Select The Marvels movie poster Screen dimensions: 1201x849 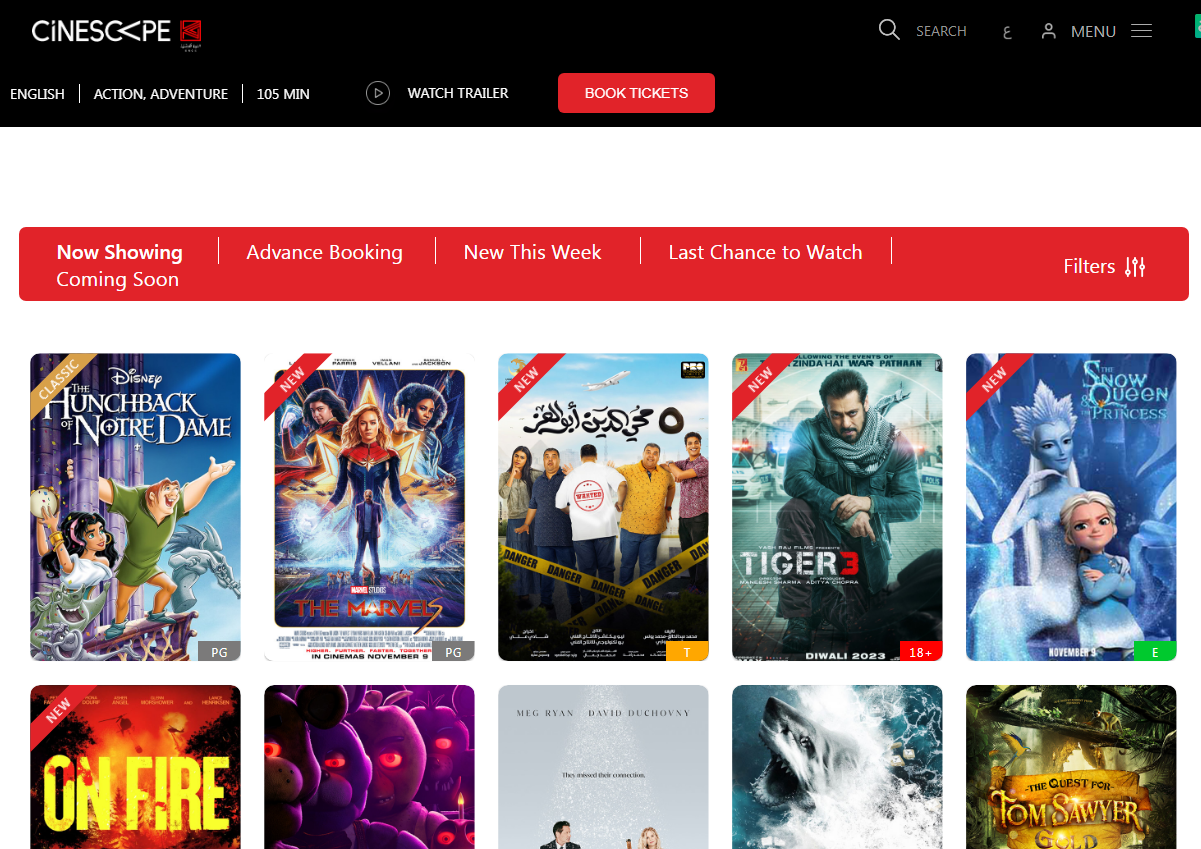[369, 507]
